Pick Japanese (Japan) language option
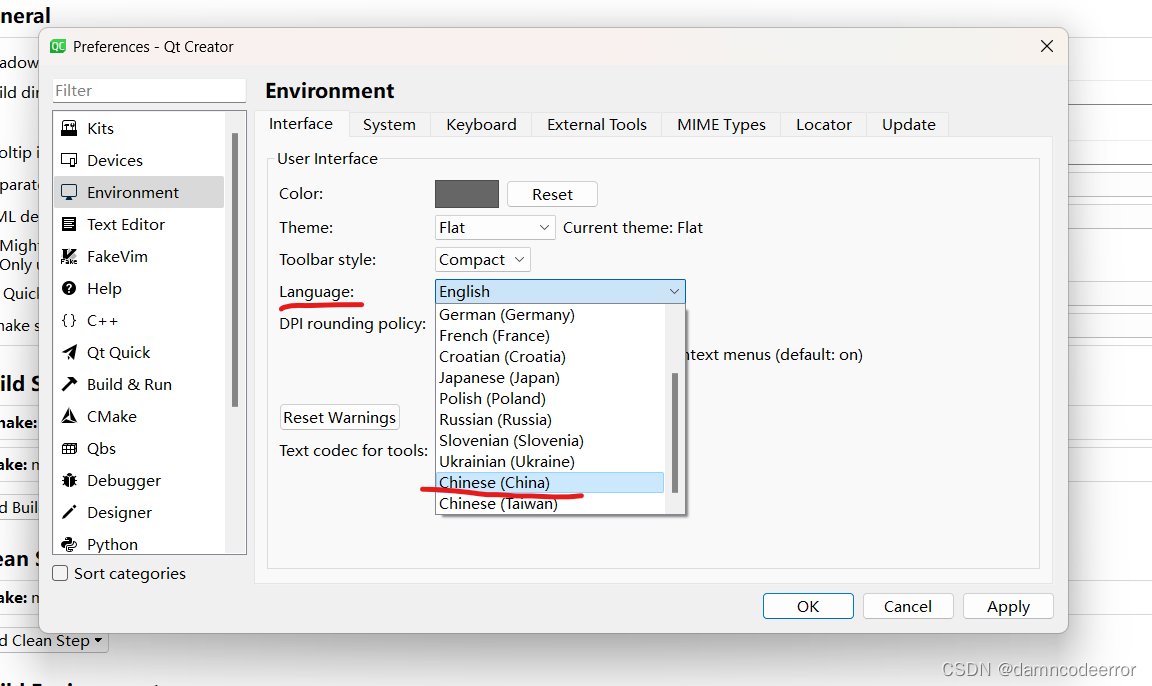Viewport: 1152px width, 686px height. (x=550, y=378)
